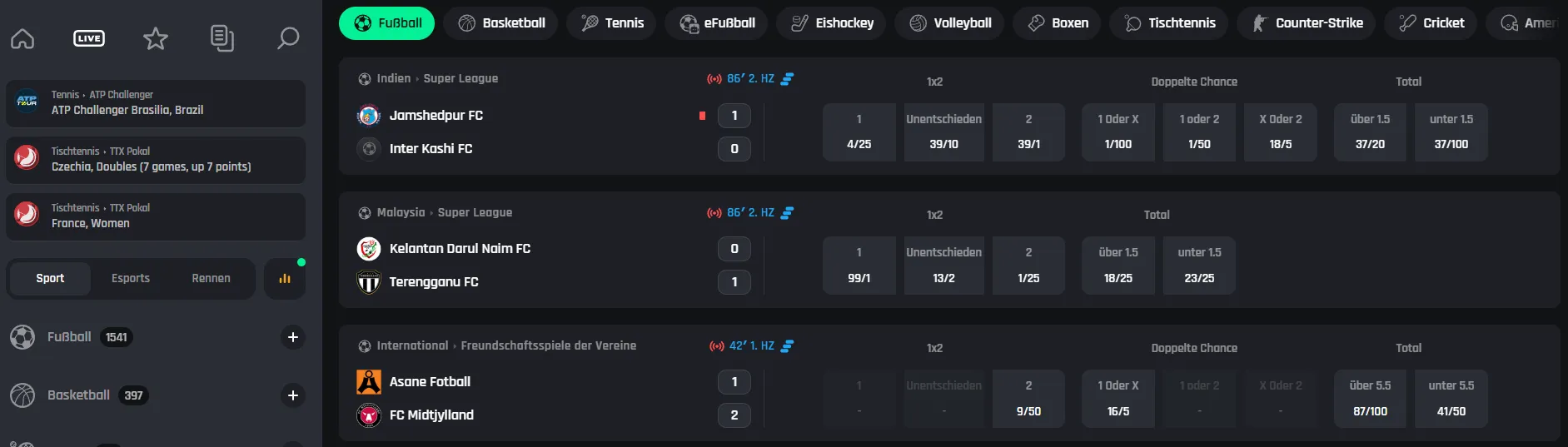Switch to the Rennen tab
1568x447 pixels.
[x=211, y=279]
